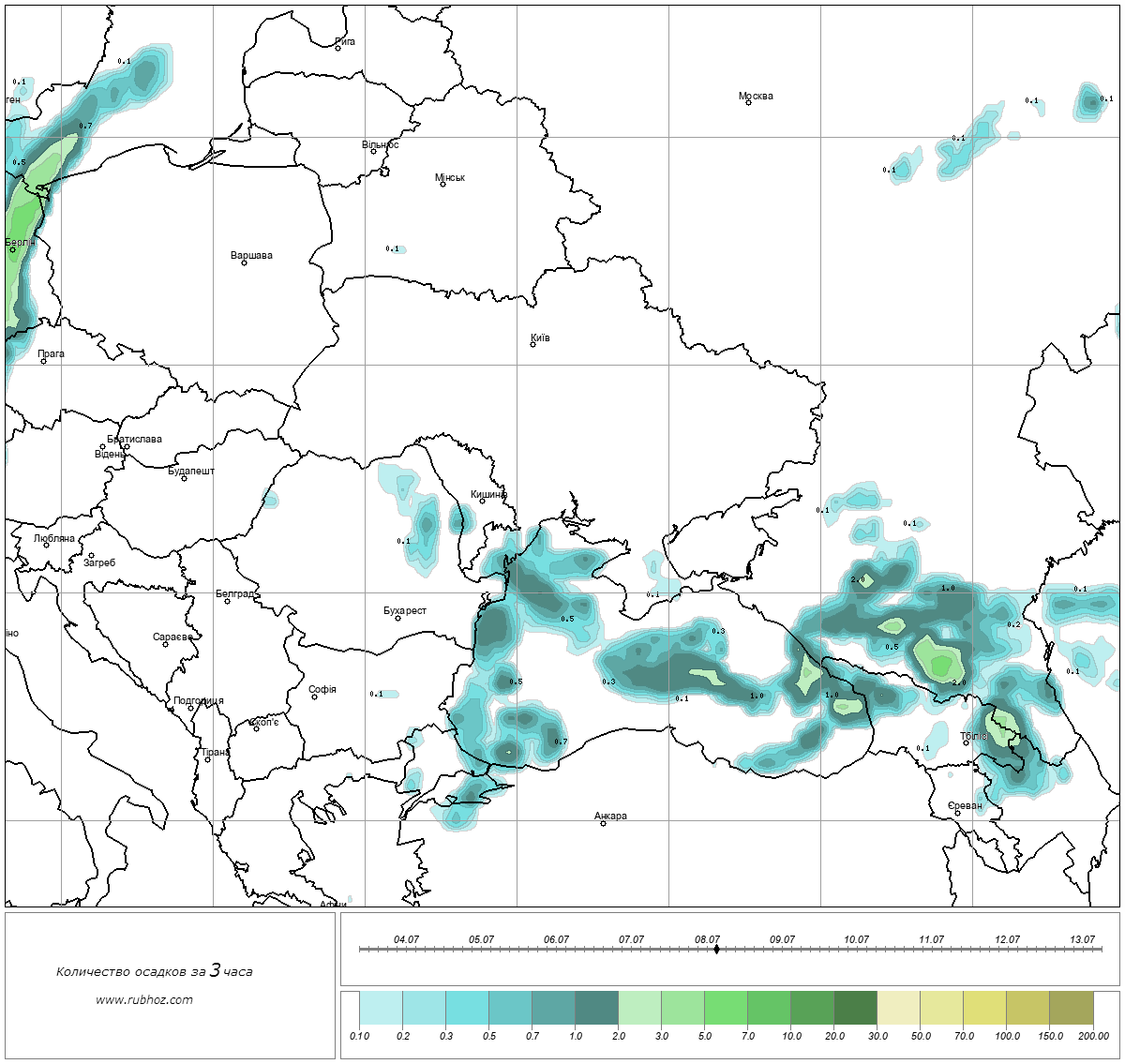
Task: Click the Москва city marker on map
Action: point(748,102)
